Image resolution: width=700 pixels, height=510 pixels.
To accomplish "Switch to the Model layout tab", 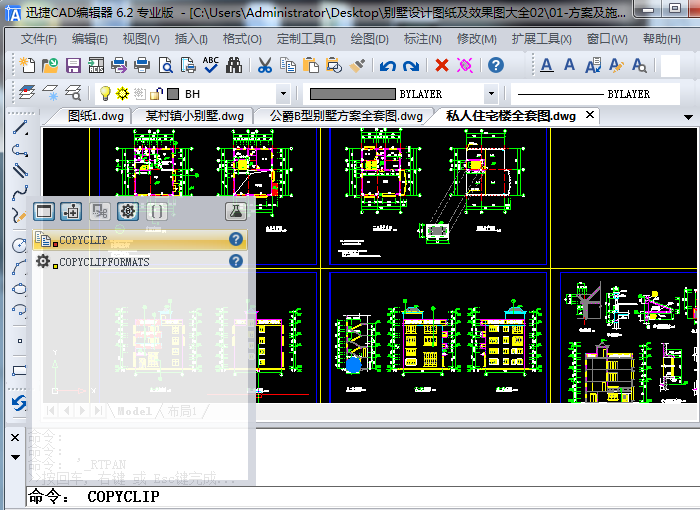I will [x=134, y=411].
